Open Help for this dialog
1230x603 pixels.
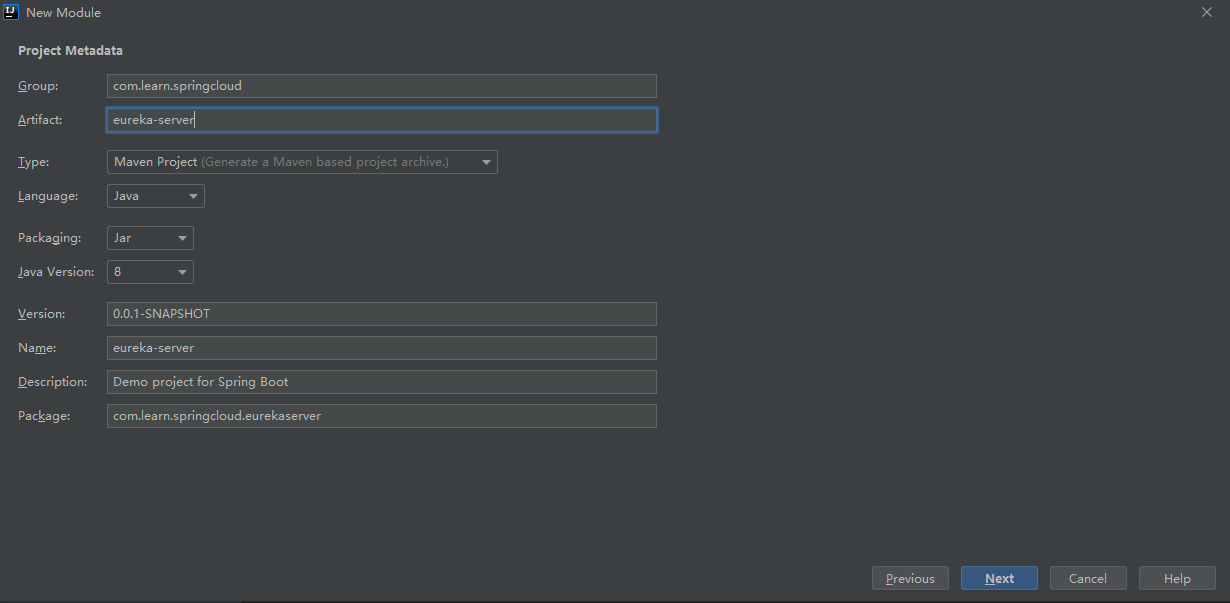pos(1177,578)
